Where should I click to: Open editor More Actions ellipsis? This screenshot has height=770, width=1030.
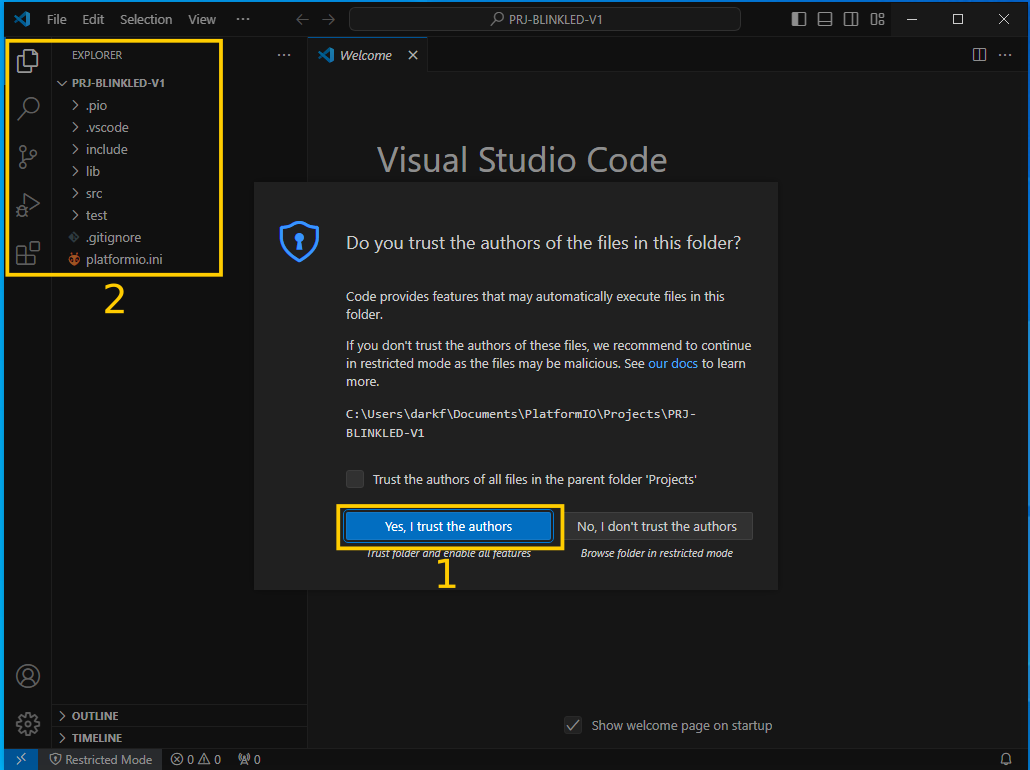[x=1005, y=55]
